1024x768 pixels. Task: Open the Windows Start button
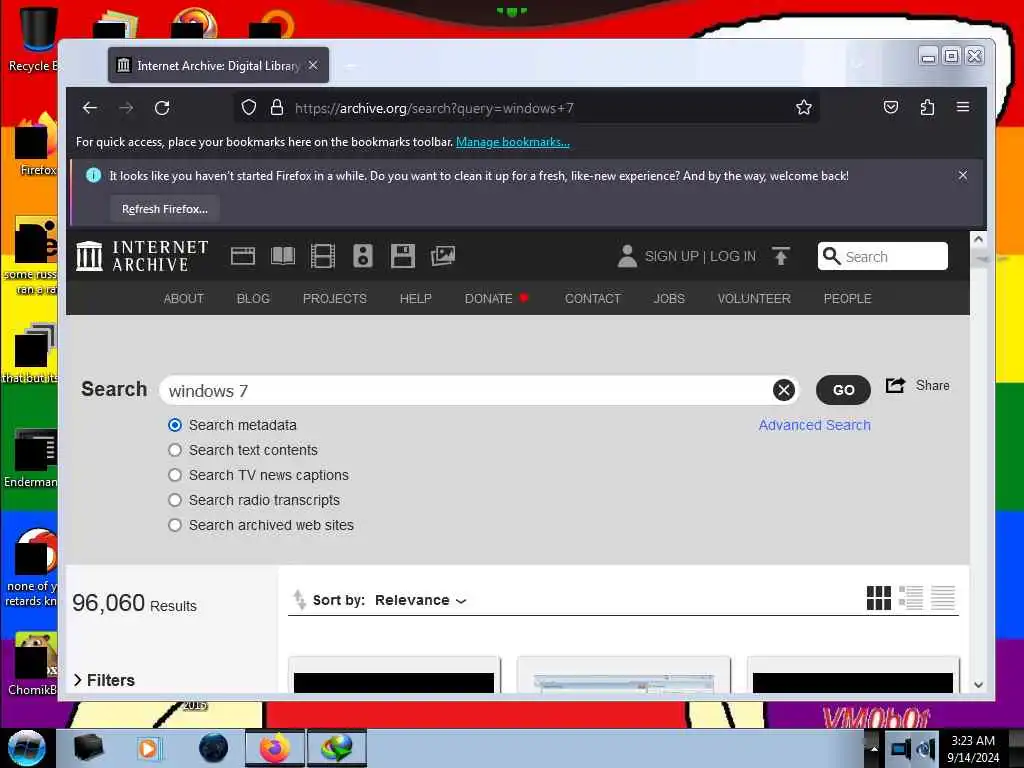pos(27,748)
